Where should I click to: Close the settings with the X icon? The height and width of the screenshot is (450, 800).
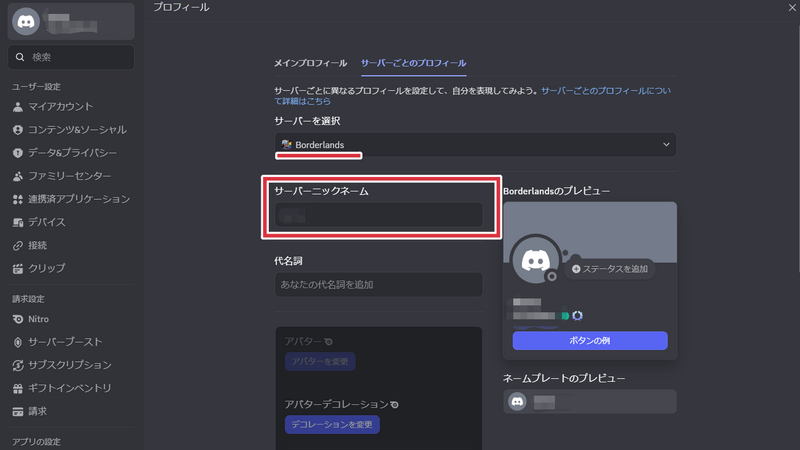pos(792,7)
